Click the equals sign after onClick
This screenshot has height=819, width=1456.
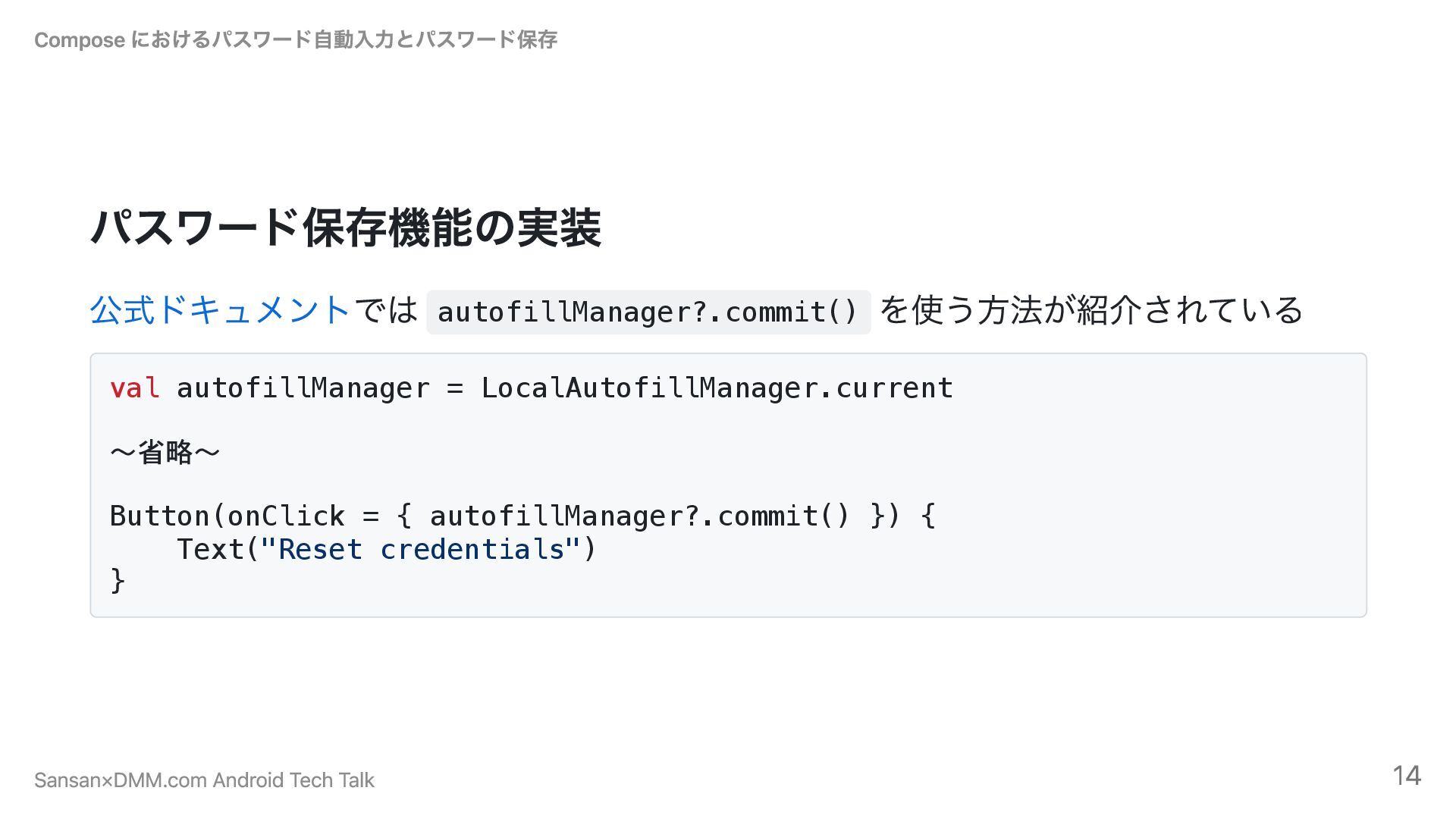[370, 516]
